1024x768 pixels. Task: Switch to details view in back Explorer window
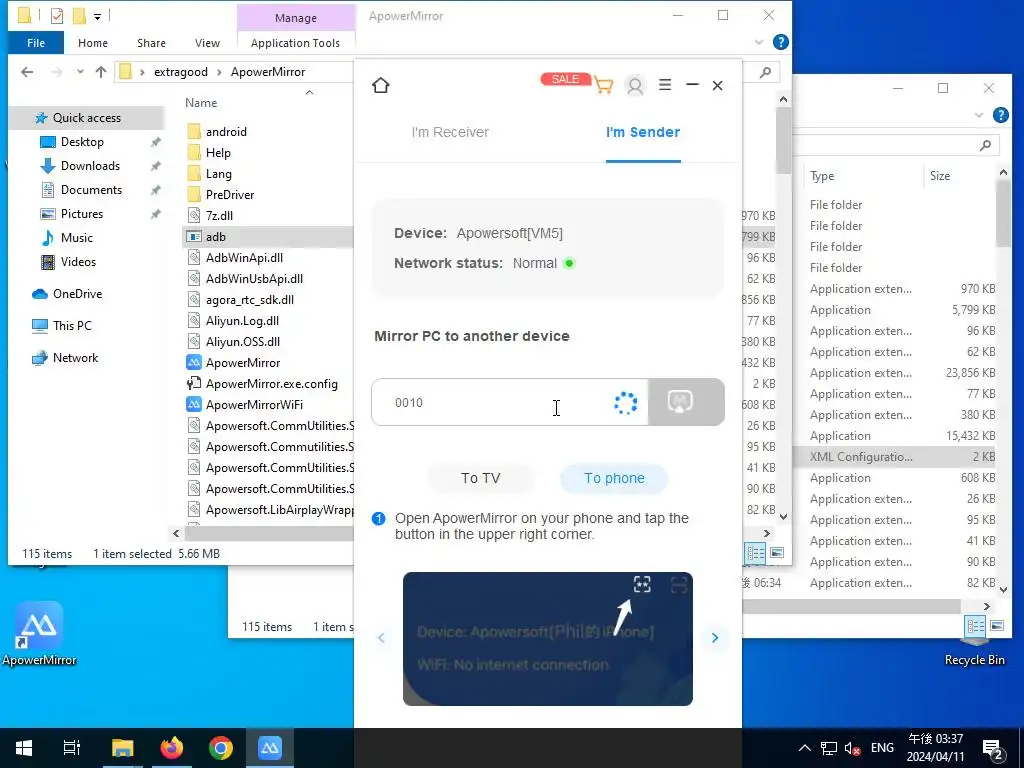[x=976, y=626]
